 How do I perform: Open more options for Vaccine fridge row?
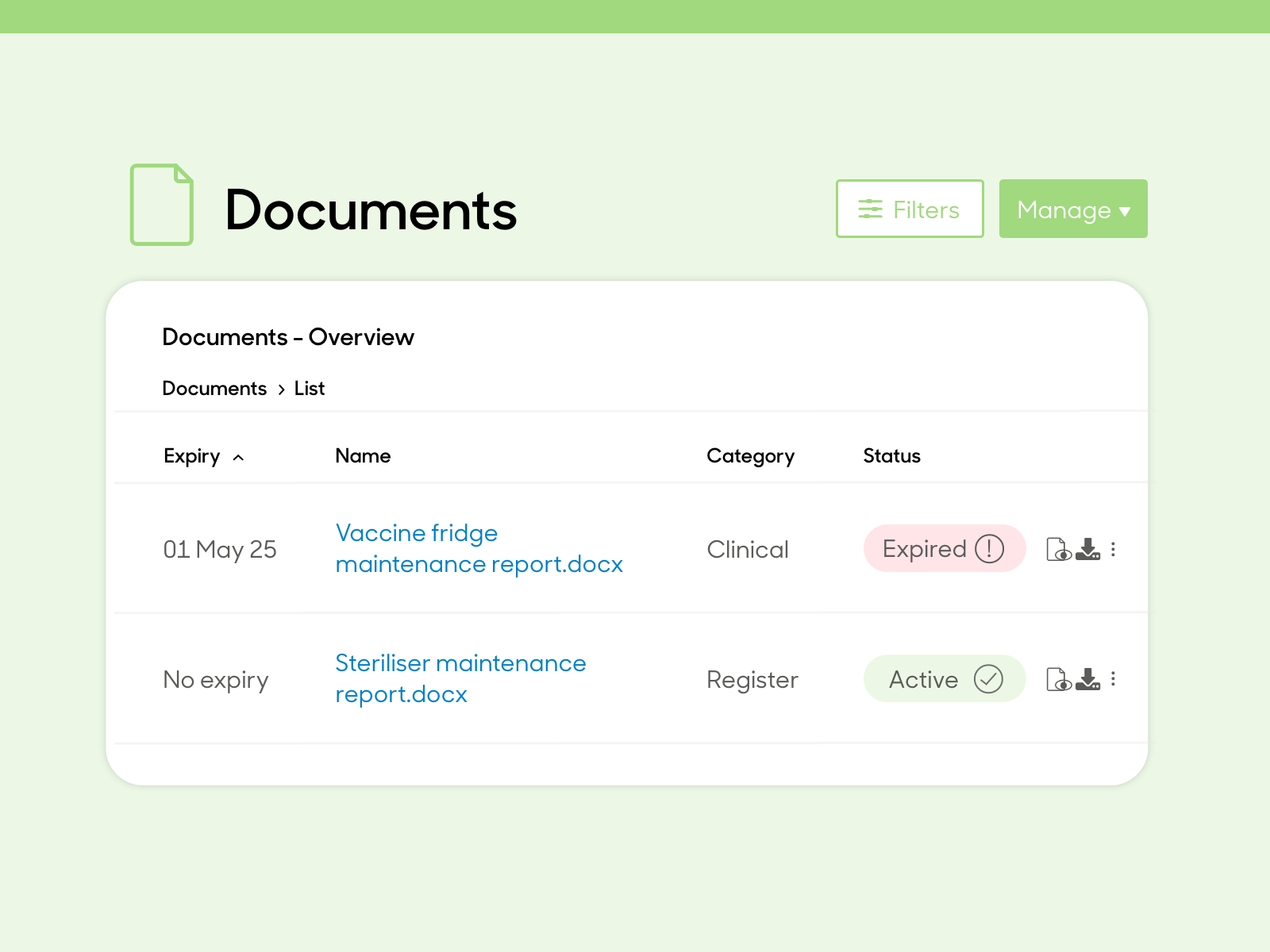pyautogui.click(x=1114, y=549)
